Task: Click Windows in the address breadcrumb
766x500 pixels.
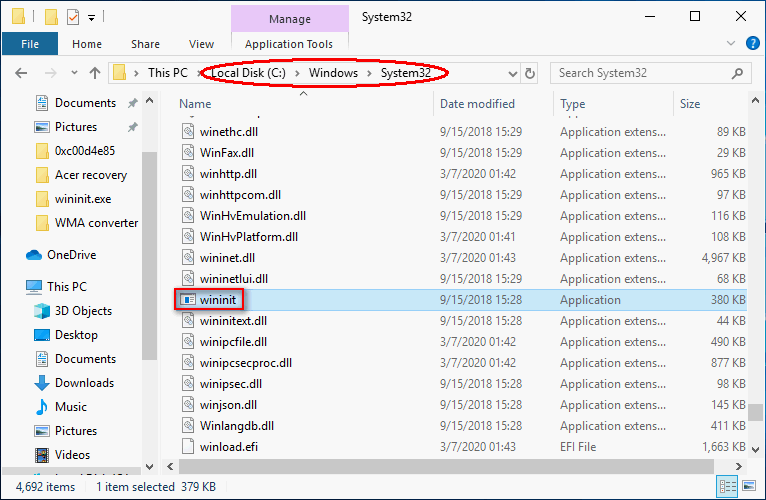Action: pyautogui.click(x=333, y=73)
